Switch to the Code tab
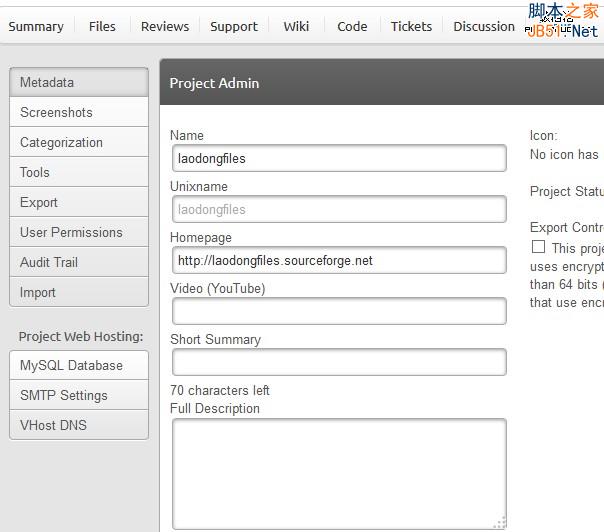This screenshot has height=532, width=604. point(352,27)
